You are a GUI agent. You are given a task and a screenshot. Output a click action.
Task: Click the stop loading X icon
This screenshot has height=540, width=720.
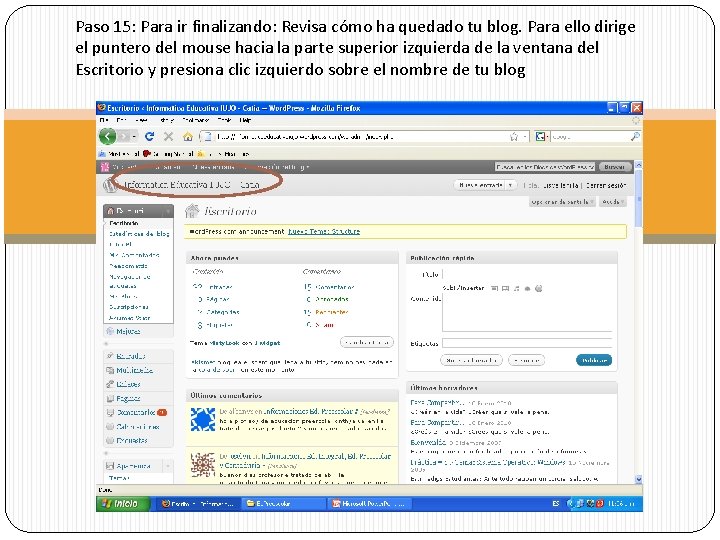[x=169, y=136]
